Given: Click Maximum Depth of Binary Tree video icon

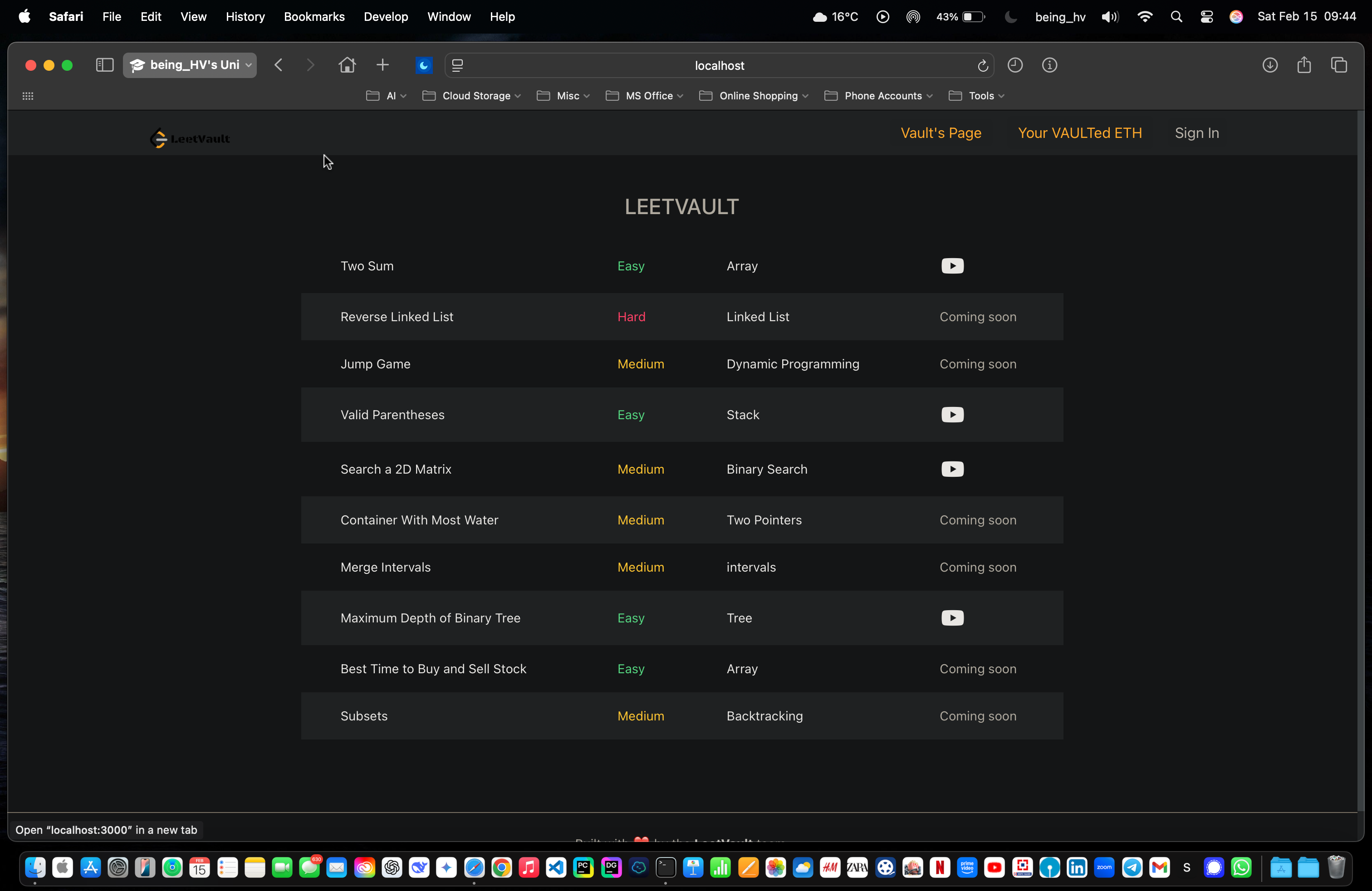Looking at the screenshot, I should [952, 618].
